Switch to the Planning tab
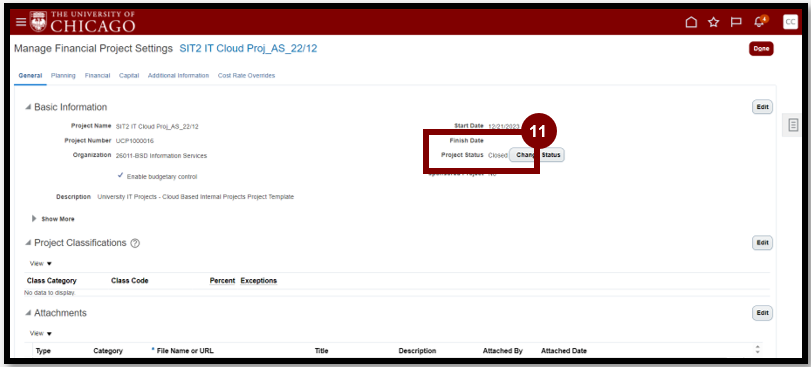Image resolution: width=811 pixels, height=367 pixels. pyautogui.click(x=63, y=75)
